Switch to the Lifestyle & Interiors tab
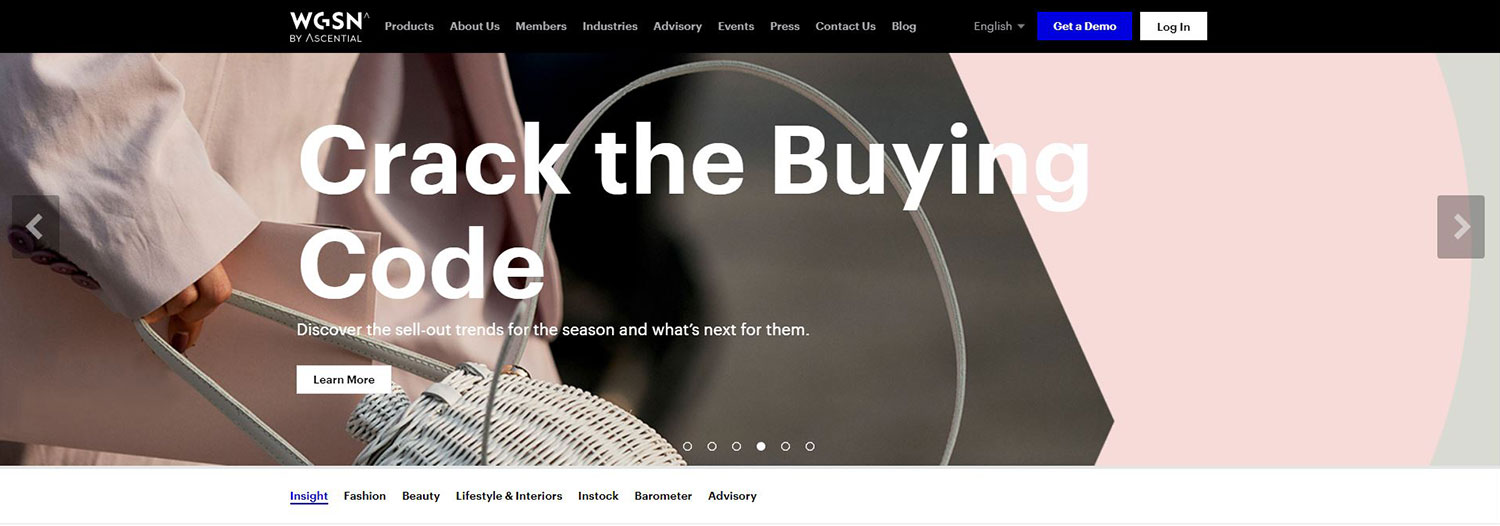This screenshot has height=526, width=1500. coord(509,496)
